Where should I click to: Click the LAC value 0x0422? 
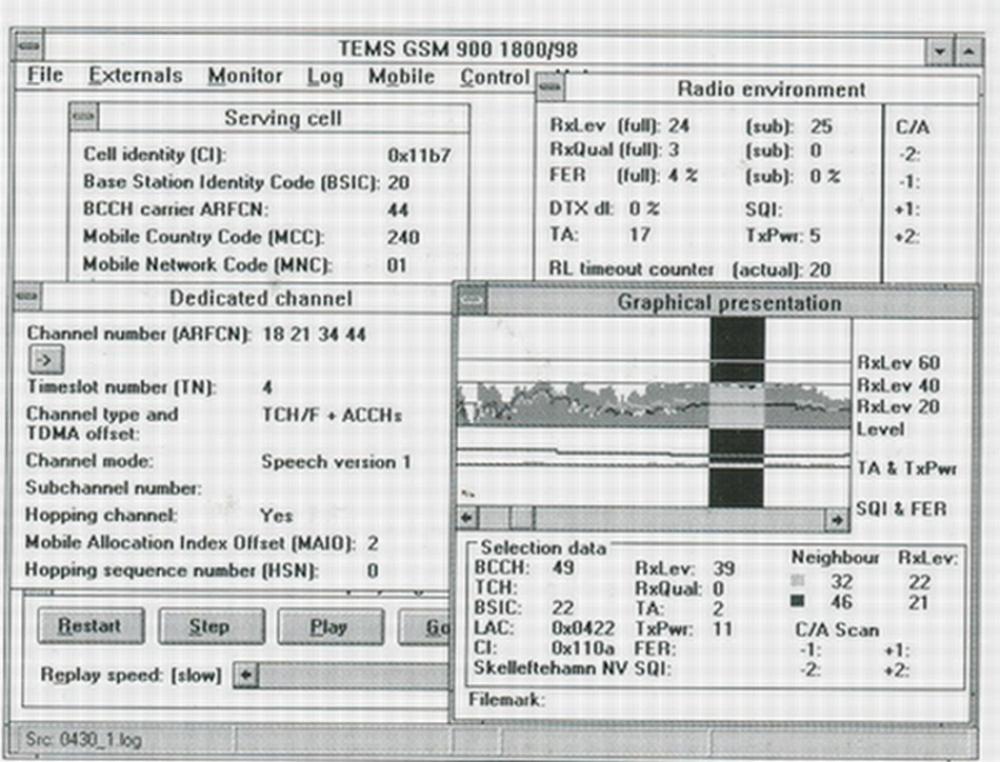pos(583,628)
